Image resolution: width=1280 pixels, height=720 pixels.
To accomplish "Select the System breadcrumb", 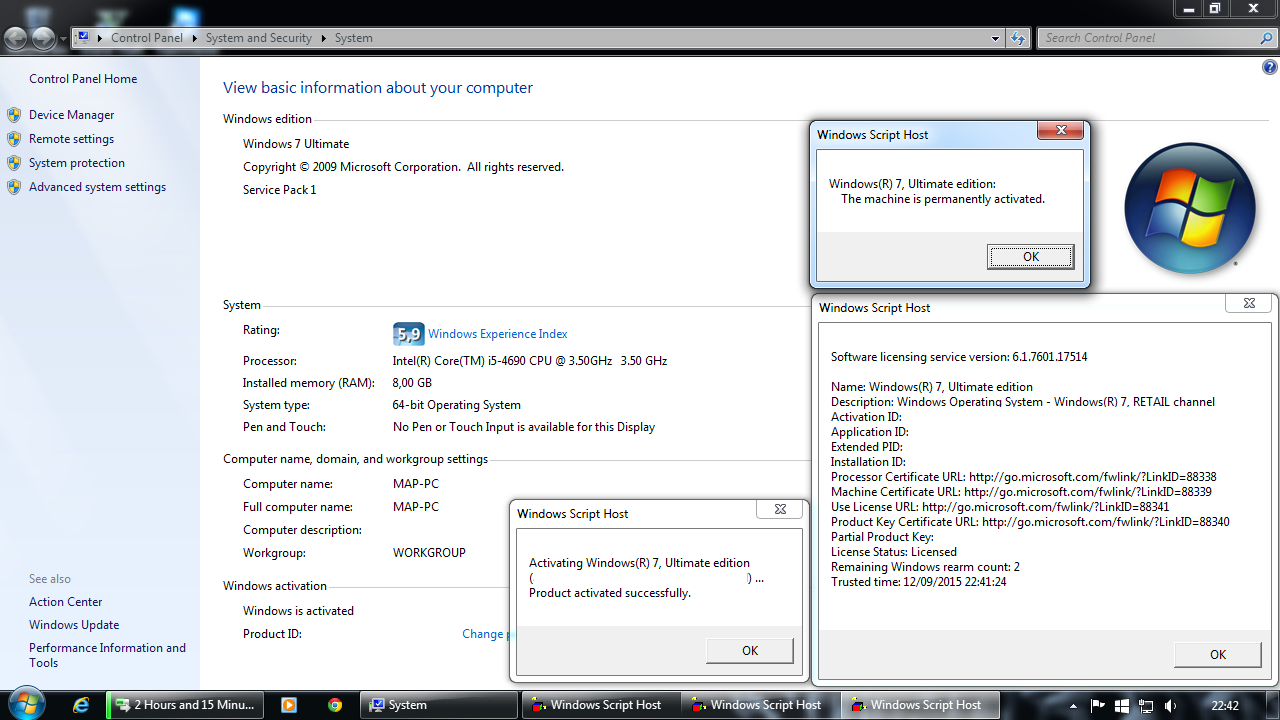I will 354,38.
